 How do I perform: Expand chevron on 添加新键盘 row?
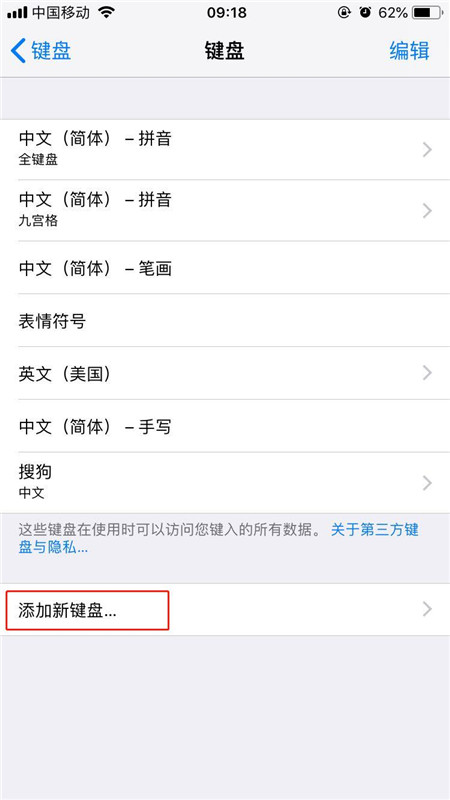click(x=428, y=609)
